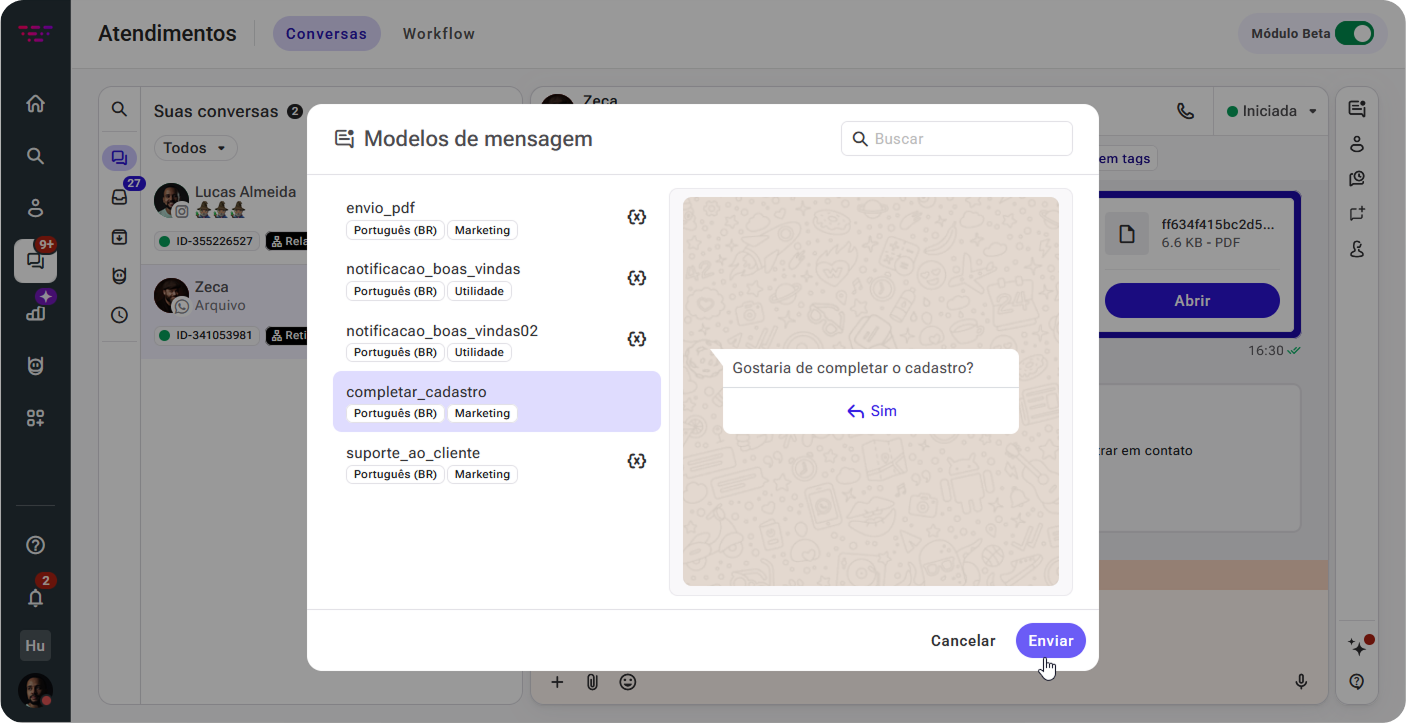The image size is (1406, 723).
Task: Select the Conversas tab
Action: (326, 34)
